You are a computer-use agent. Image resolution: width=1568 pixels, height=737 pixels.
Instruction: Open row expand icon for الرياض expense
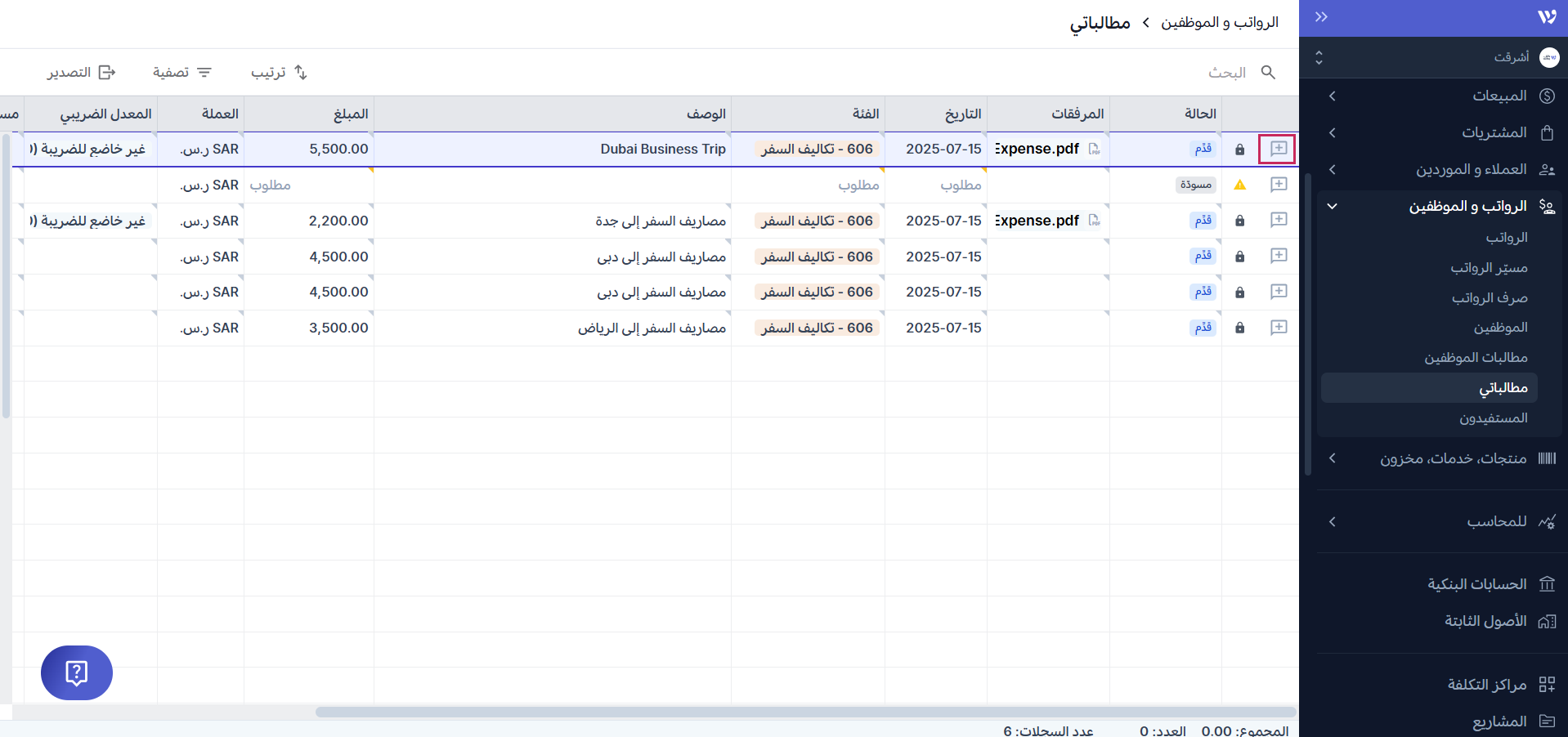point(1278,328)
